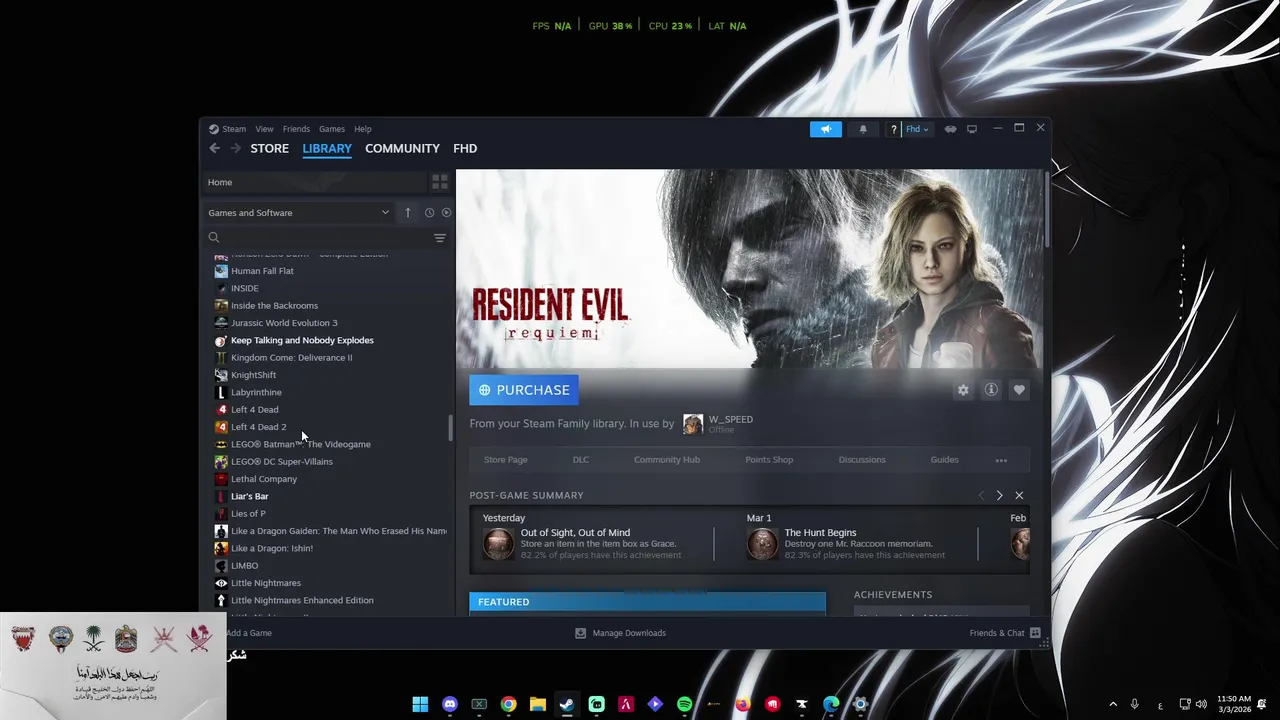Open Spotify from the taskbar

[684, 704]
